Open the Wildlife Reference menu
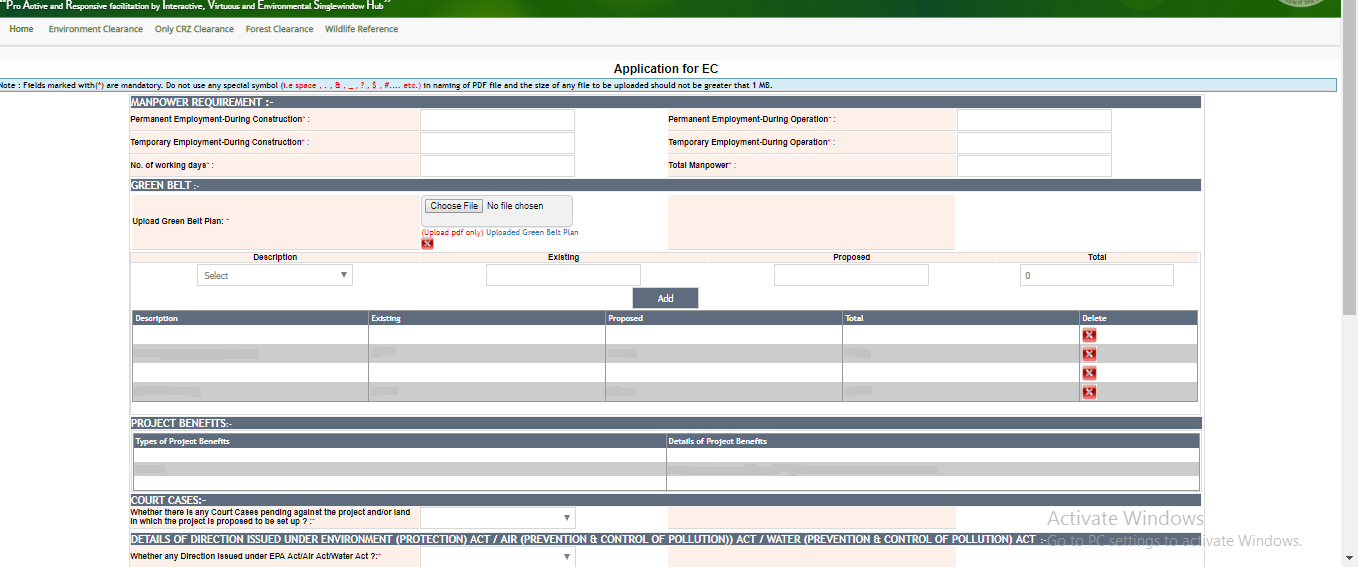The image size is (1358, 567). pos(361,29)
